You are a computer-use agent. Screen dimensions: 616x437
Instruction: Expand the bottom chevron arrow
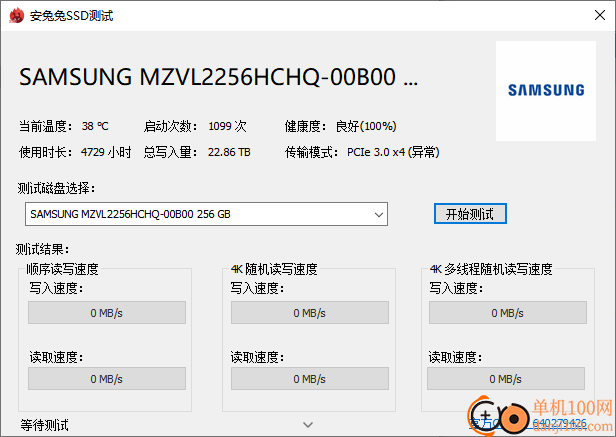click(308, 425)
